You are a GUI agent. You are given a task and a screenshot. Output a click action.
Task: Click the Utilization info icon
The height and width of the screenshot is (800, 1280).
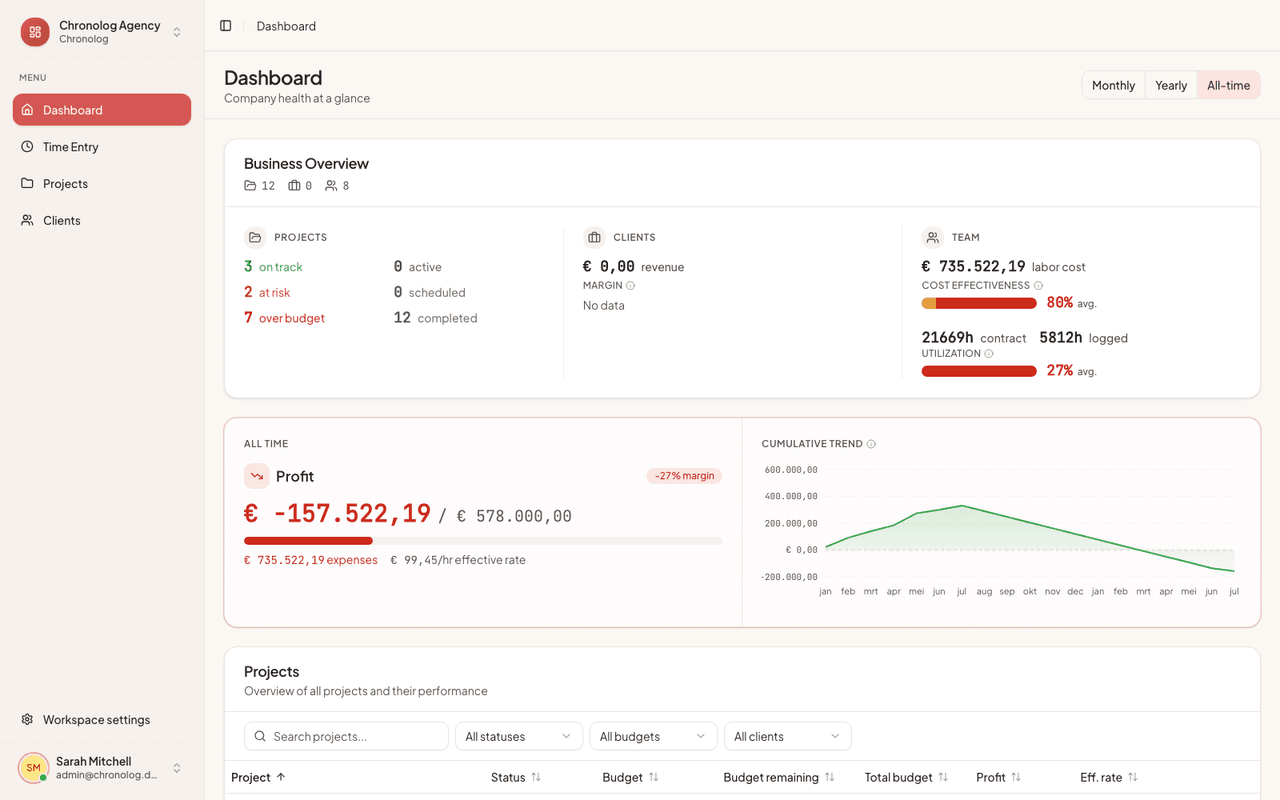click(989, 354)
